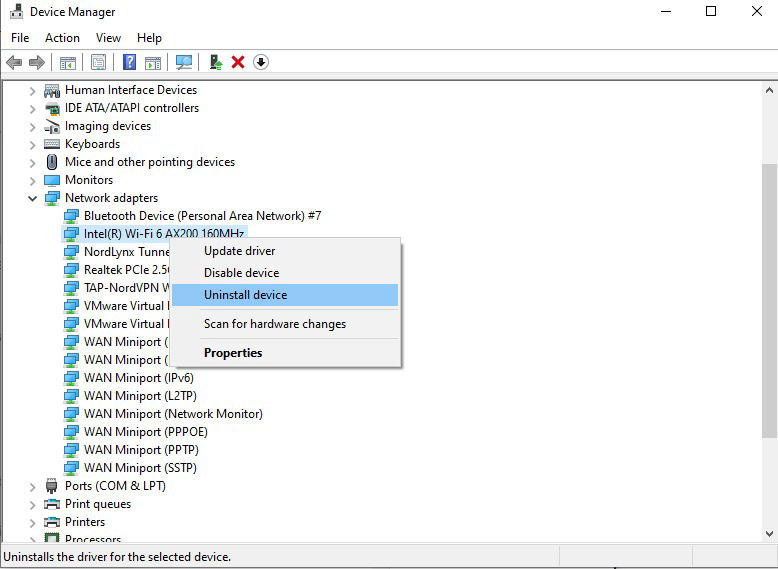This screenshot has height=569, width=778.
Task: Select the Realtek PCIe adapter
Action: pyautogui.click(x=127, y=270)
